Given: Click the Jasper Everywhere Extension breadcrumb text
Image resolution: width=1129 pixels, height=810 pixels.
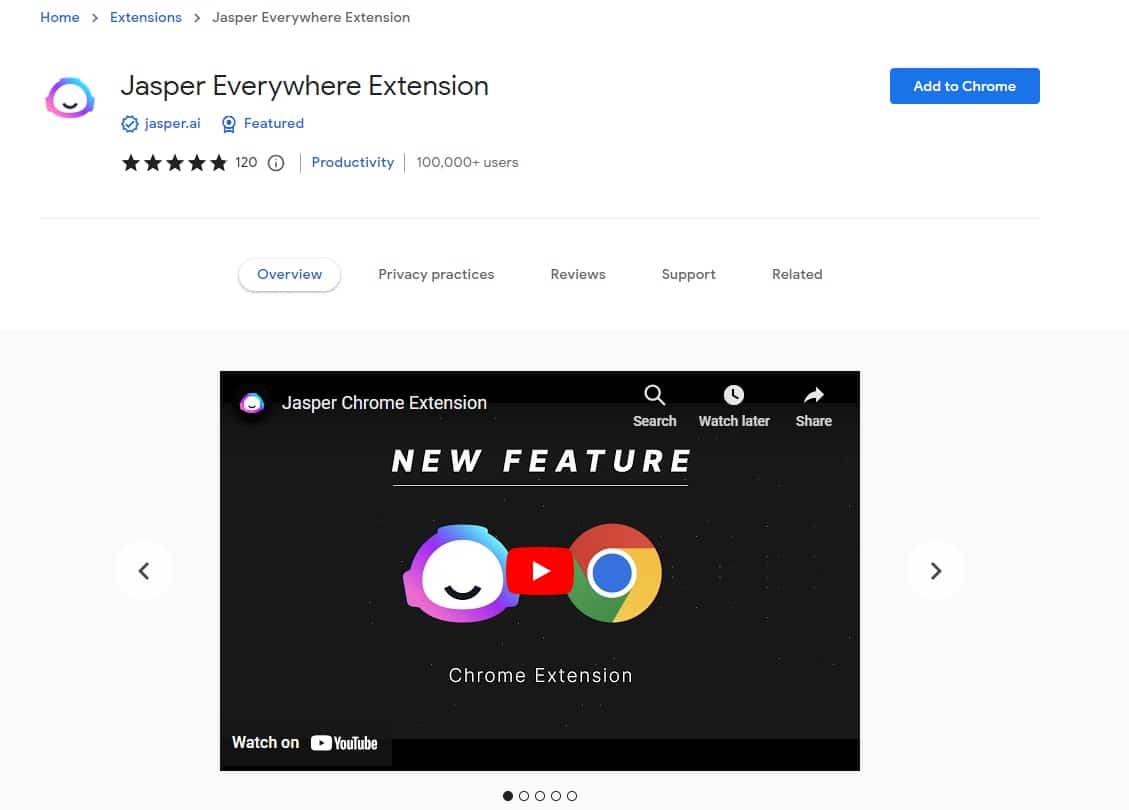Looking at the screenshot, I should click(x=311, y=17).
